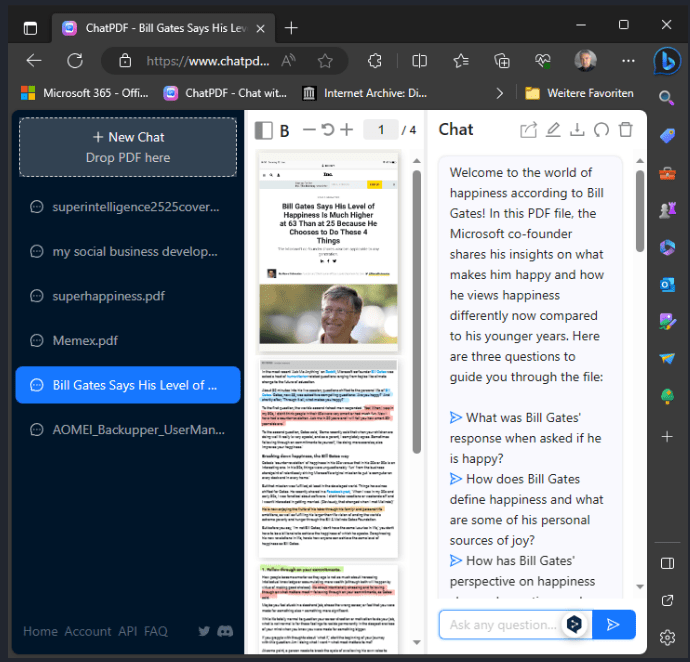The height and width of the screenshot is (662, 690).
Task: Open ChatPDF Discord link icon
Action: [x=226, y=631]
